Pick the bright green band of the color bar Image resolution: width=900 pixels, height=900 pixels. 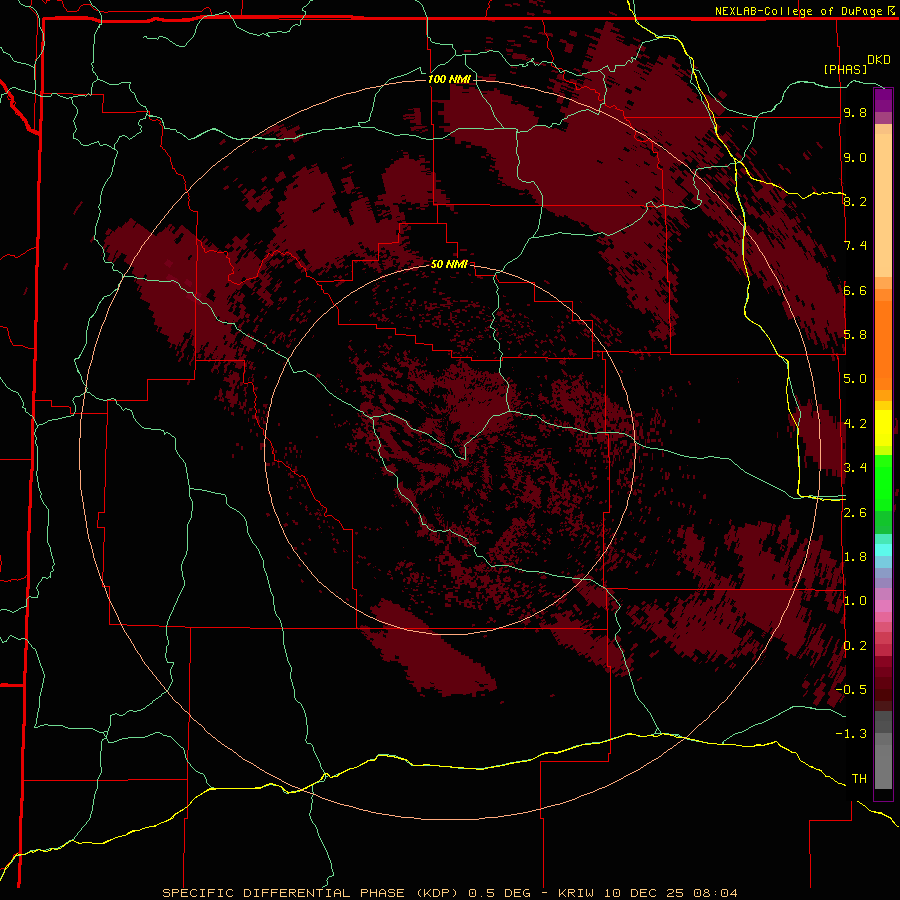(x=883, y=482)
